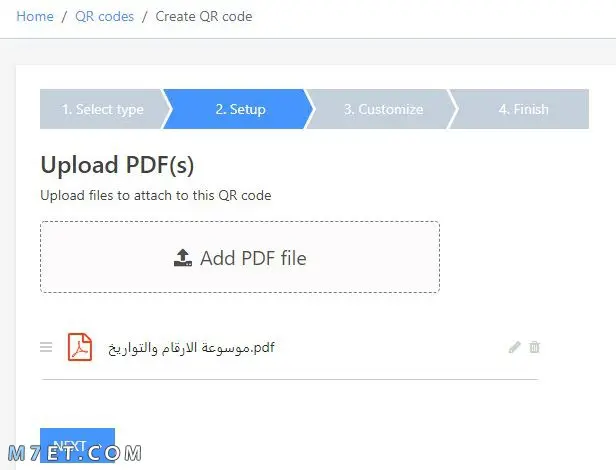This screenshot has width=616, height=470.
Task: Click the blue NEXT button
Action: 77,445
